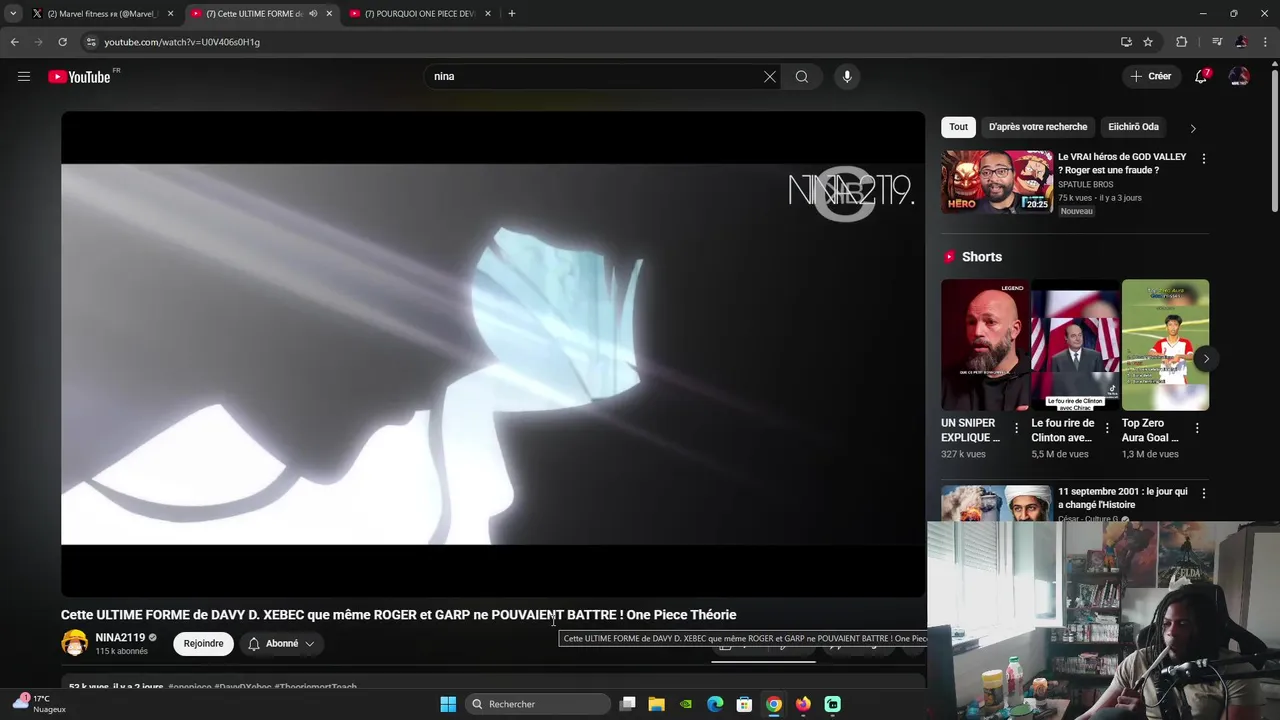Viewport: 1280px width, 720px height.
Task: Open the Windows Start menu
Action: [x=448, y=704]
